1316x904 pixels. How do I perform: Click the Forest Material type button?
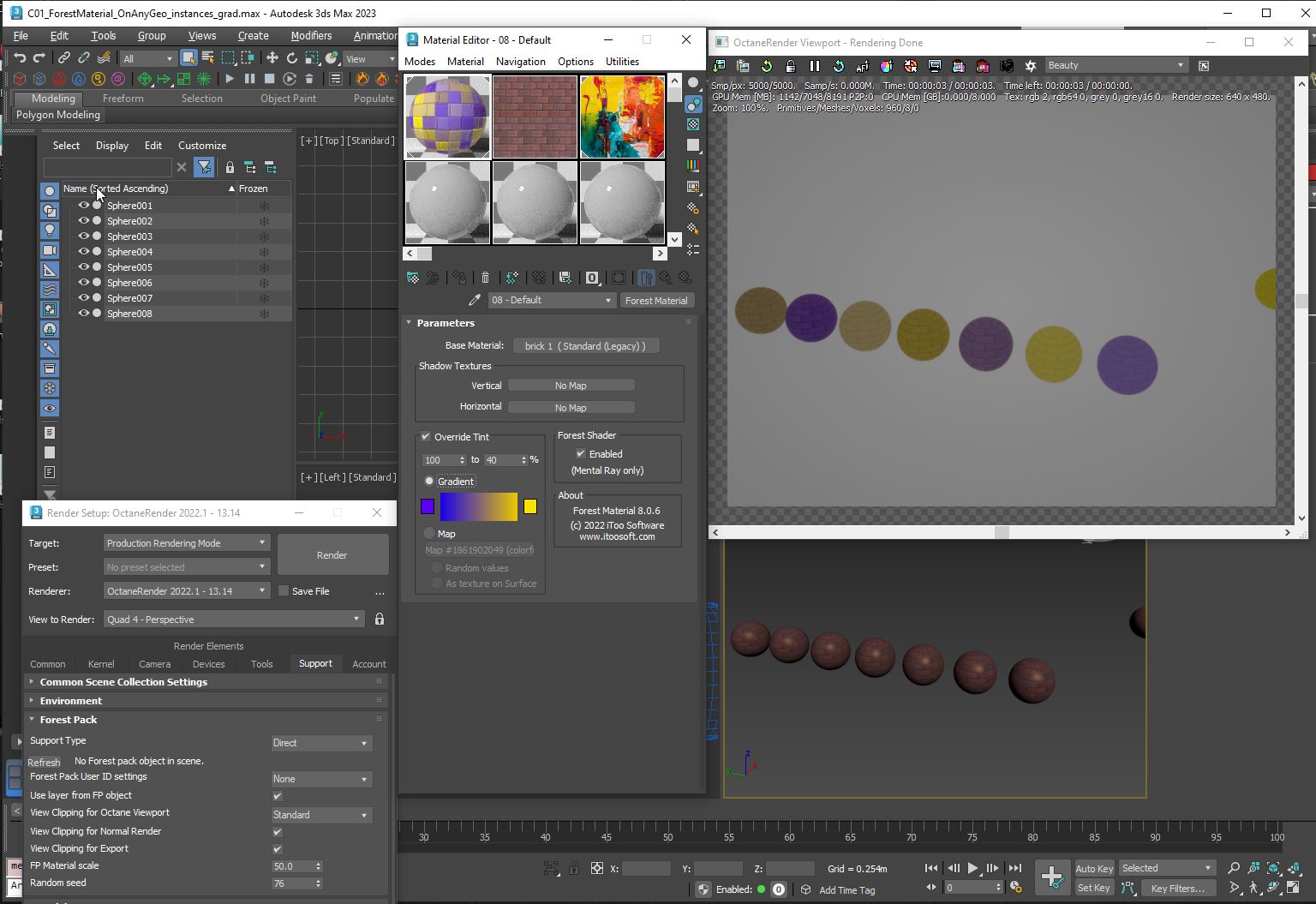click(x=656, y=301)
